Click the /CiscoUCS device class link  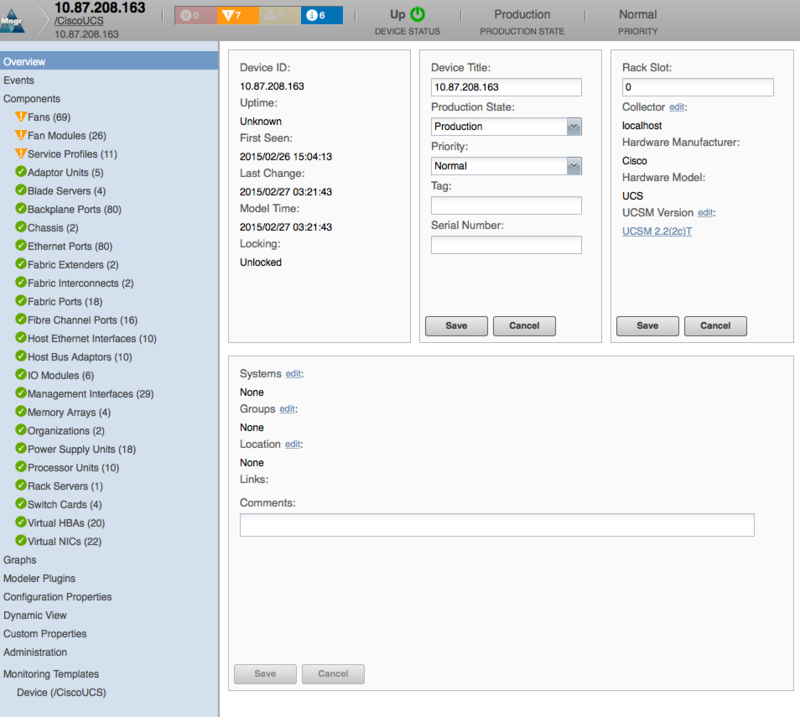click(79, 21)
